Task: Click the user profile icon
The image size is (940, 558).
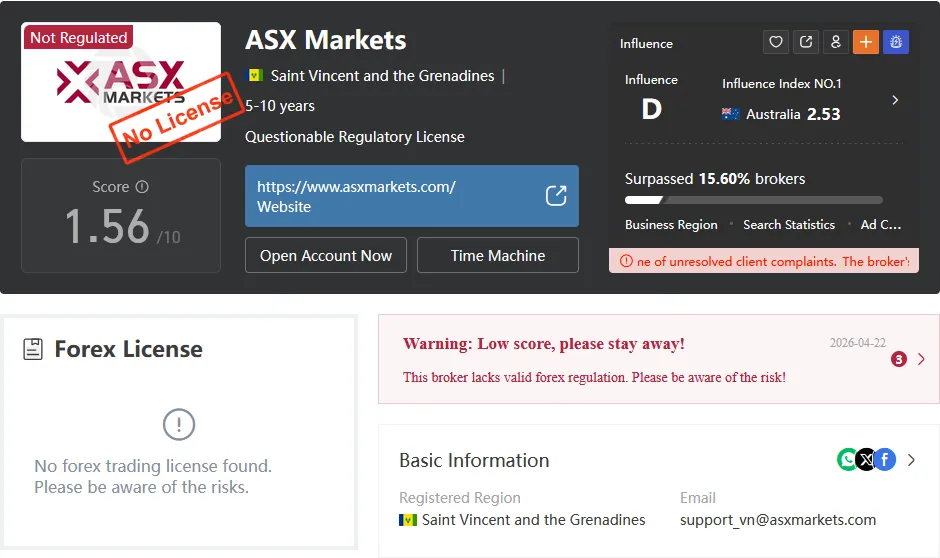Action: [x=836, y=42]
